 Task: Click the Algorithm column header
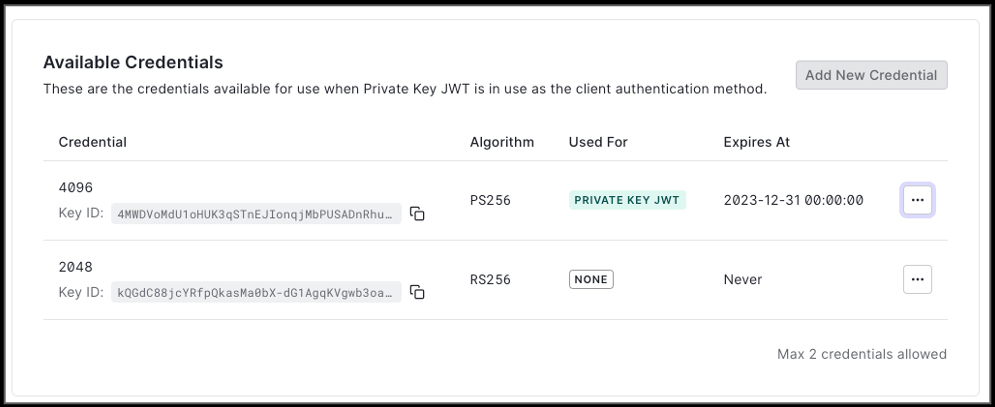pos(502,142)
